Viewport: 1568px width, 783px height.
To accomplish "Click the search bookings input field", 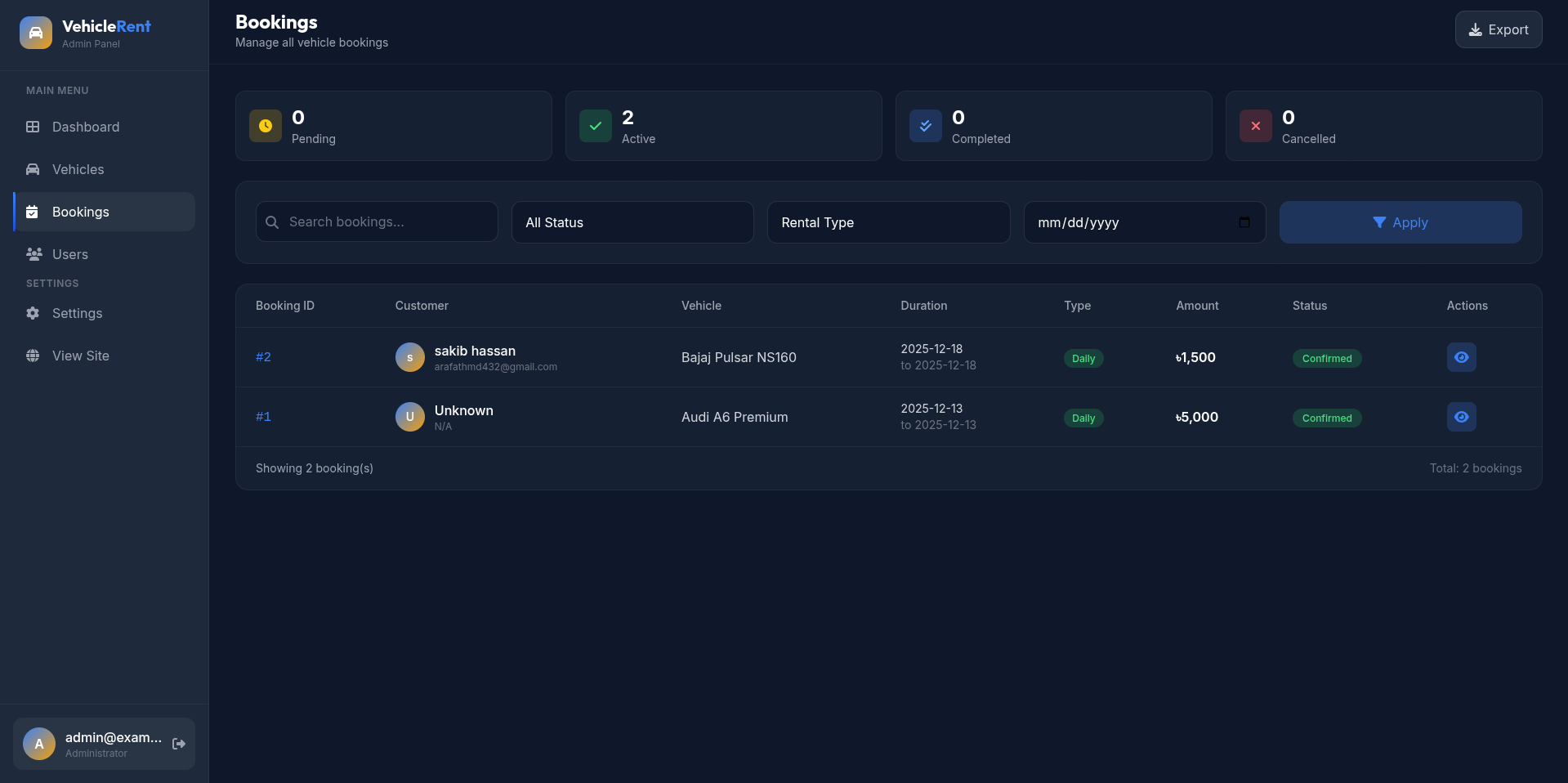I will pos(376,221).
